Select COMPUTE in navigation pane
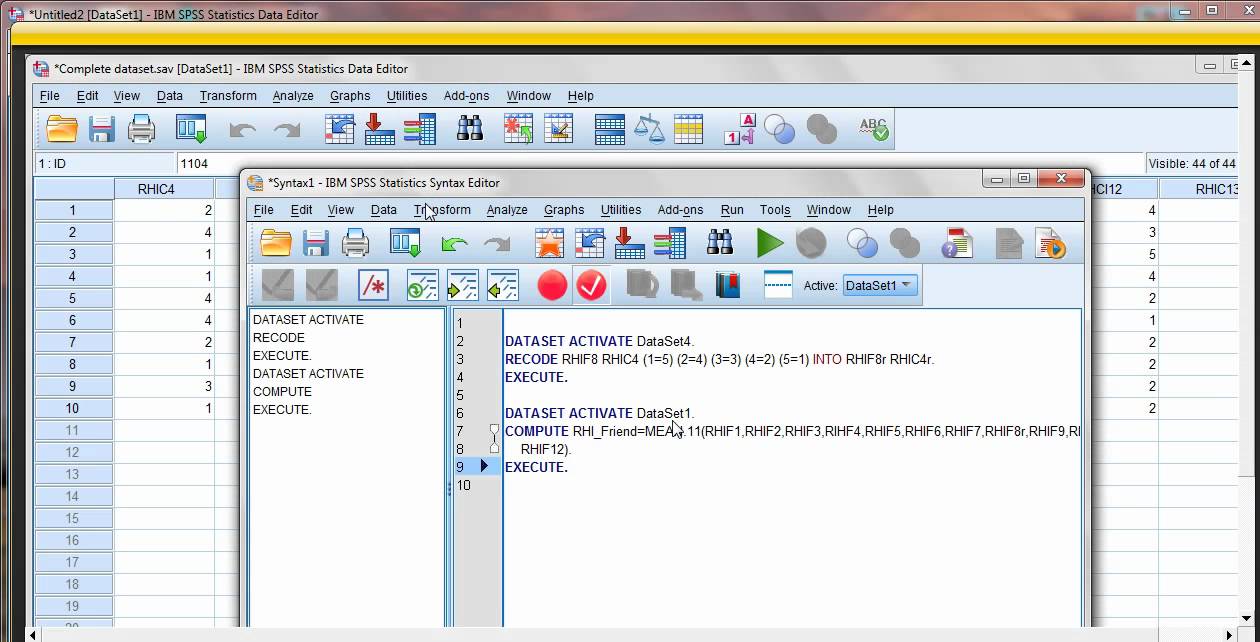The height and width of the screenshot is (642, 1260). pyautogui.click(x=282, y=392)
